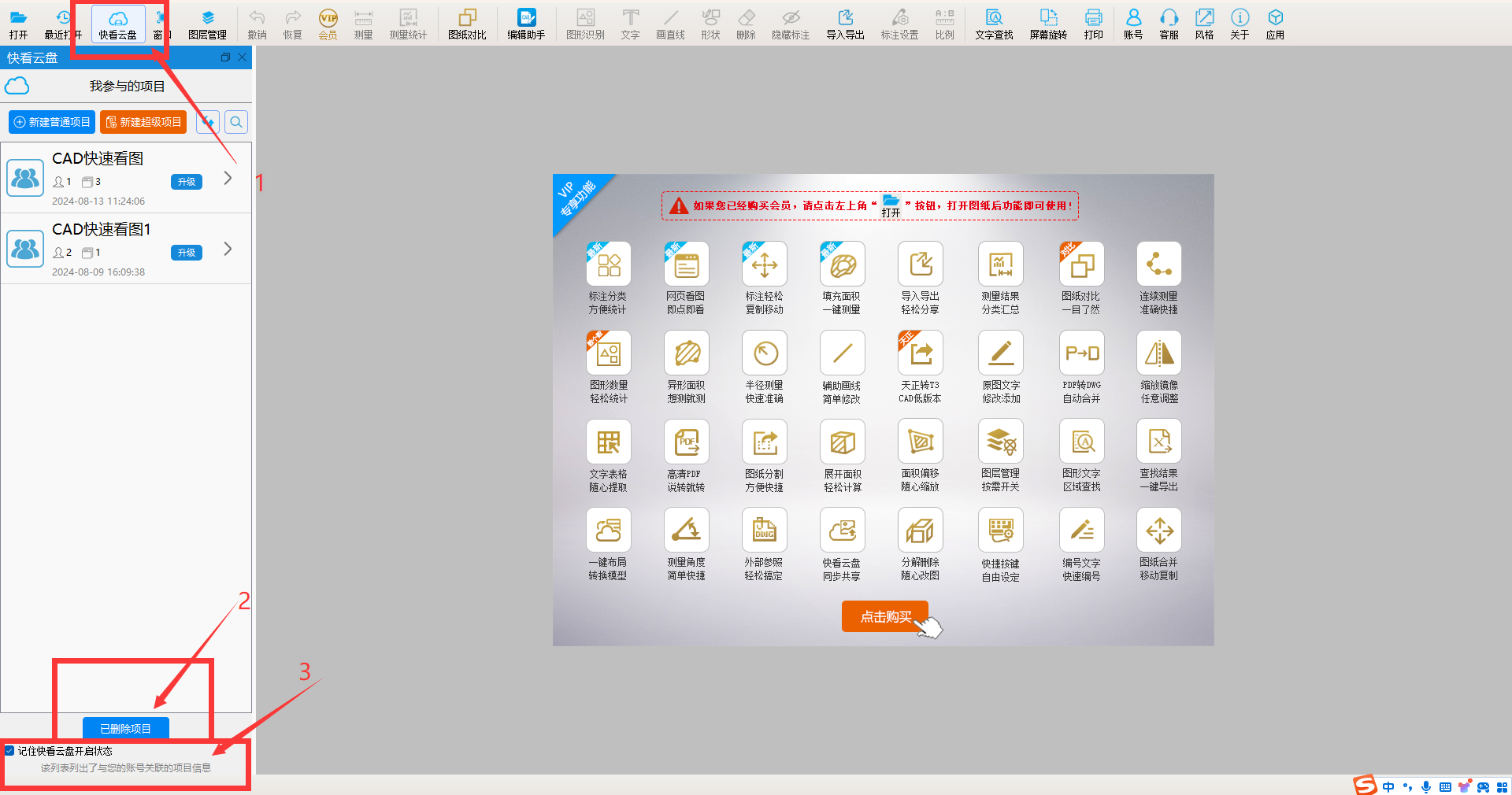Expand the CAD快速看图1 project chevron
1512x795 pixels.
pyautogui.click(x=228, y=250)
